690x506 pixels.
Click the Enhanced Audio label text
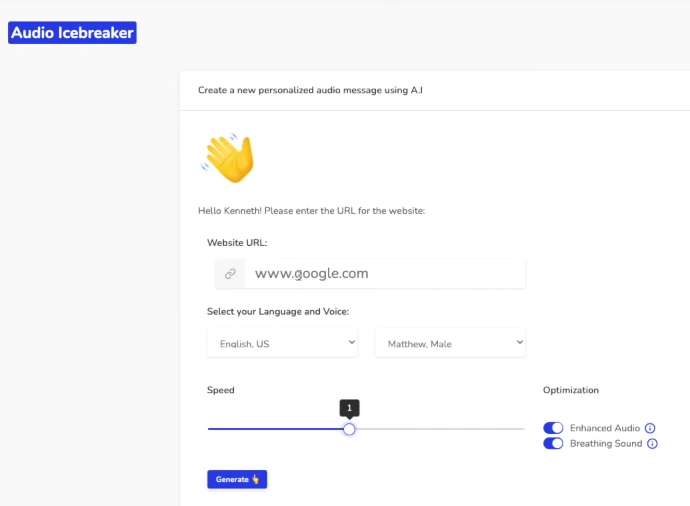[x=605, y=428]
